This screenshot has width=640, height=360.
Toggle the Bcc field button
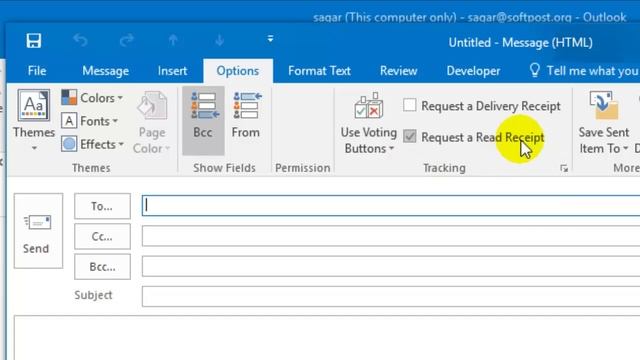click(x=203, y=120)
